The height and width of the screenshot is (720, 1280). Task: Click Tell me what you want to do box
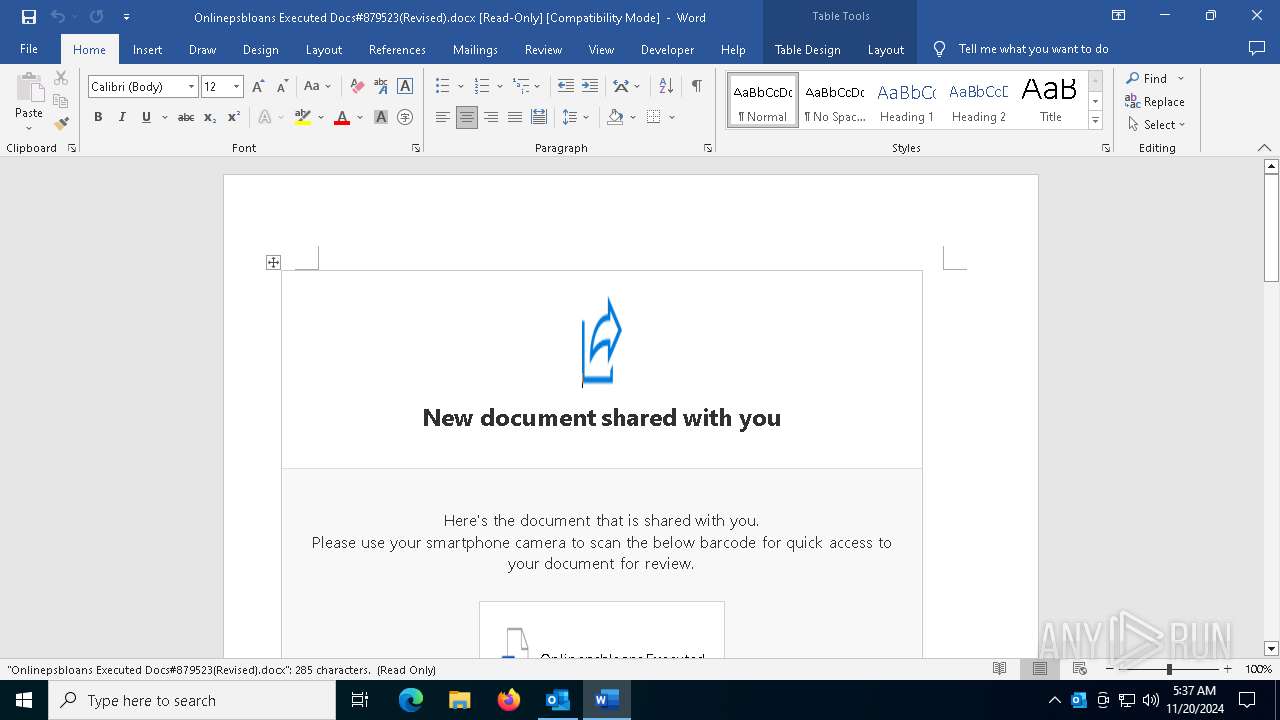1033,49
